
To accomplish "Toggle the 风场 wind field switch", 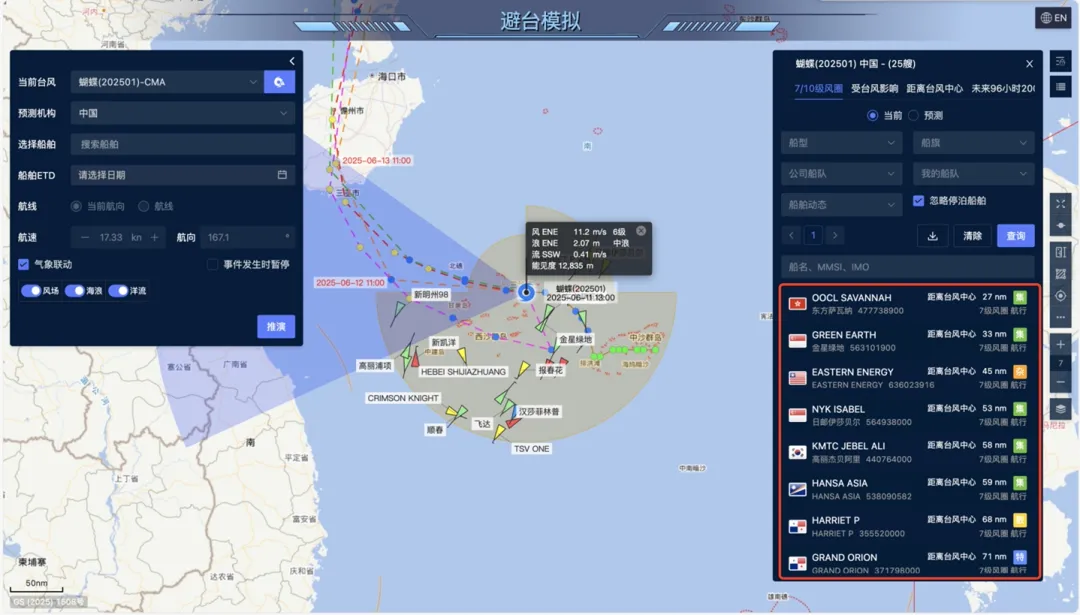I will (x=30, y=291).
